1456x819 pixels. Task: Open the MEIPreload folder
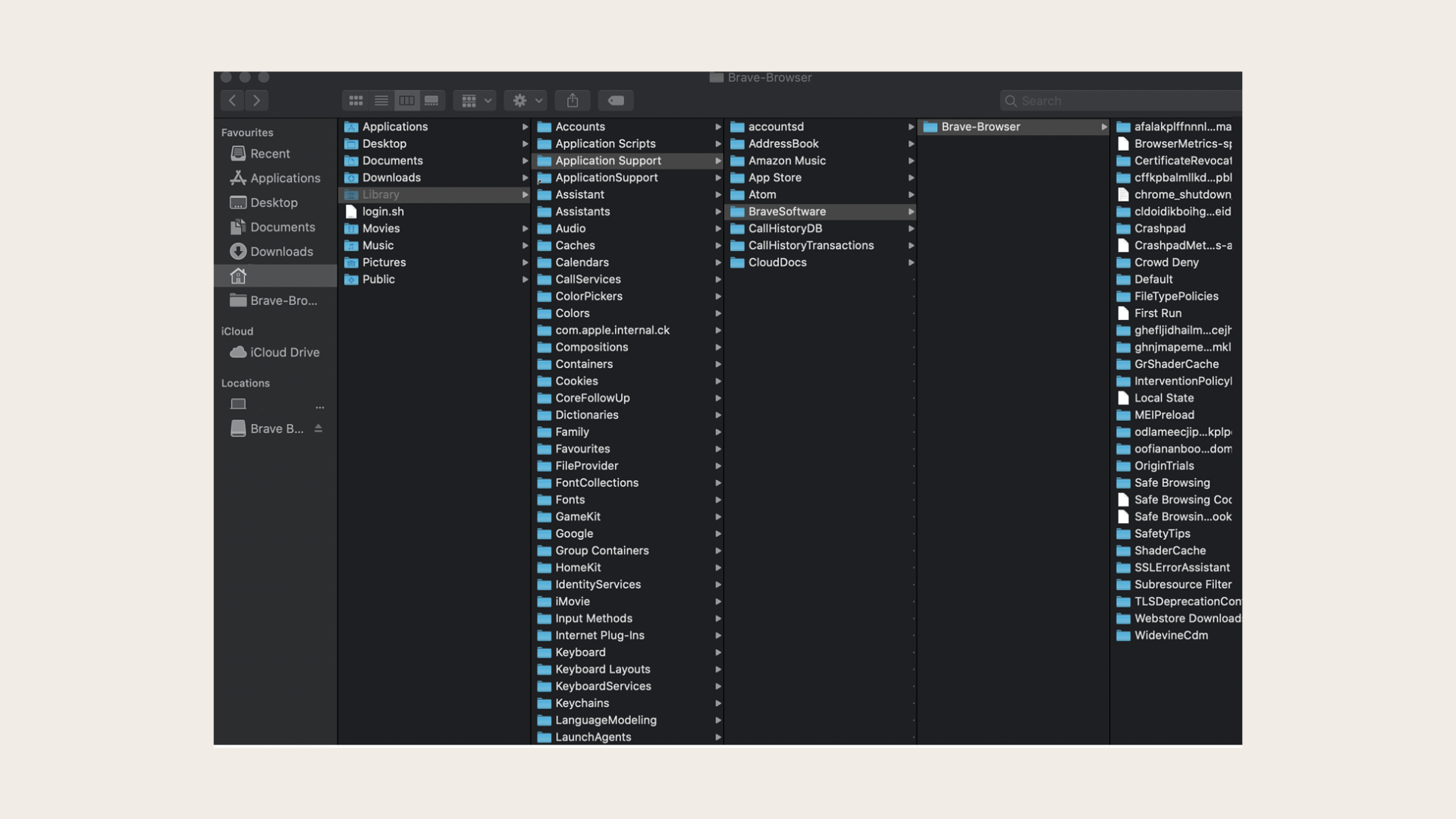pos(1177,415)
